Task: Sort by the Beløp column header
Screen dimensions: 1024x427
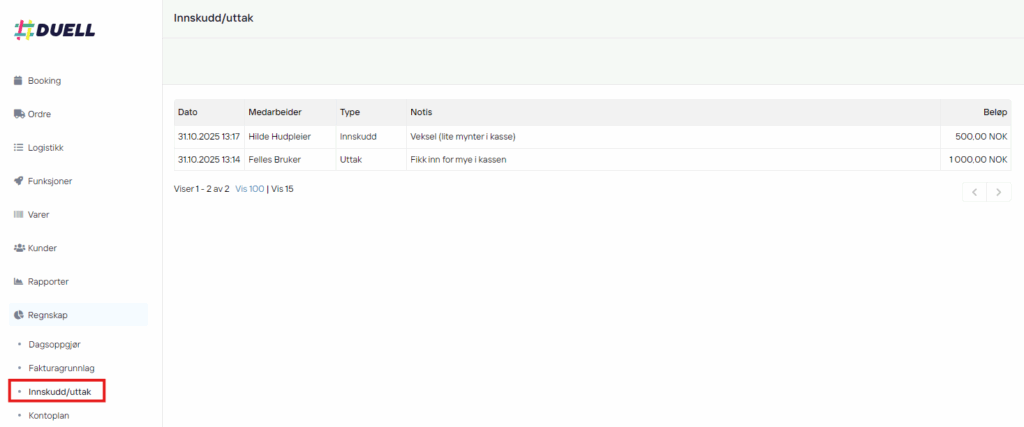Action: click(995, 112)
